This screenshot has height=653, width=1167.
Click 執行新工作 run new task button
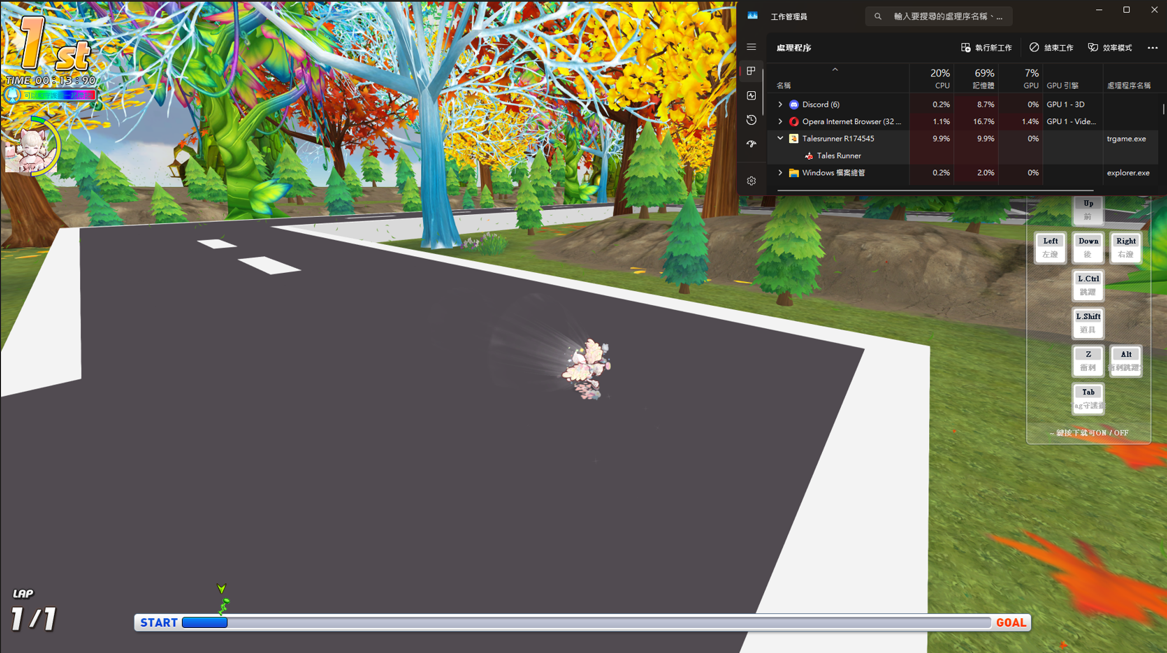tap(986, 48)
